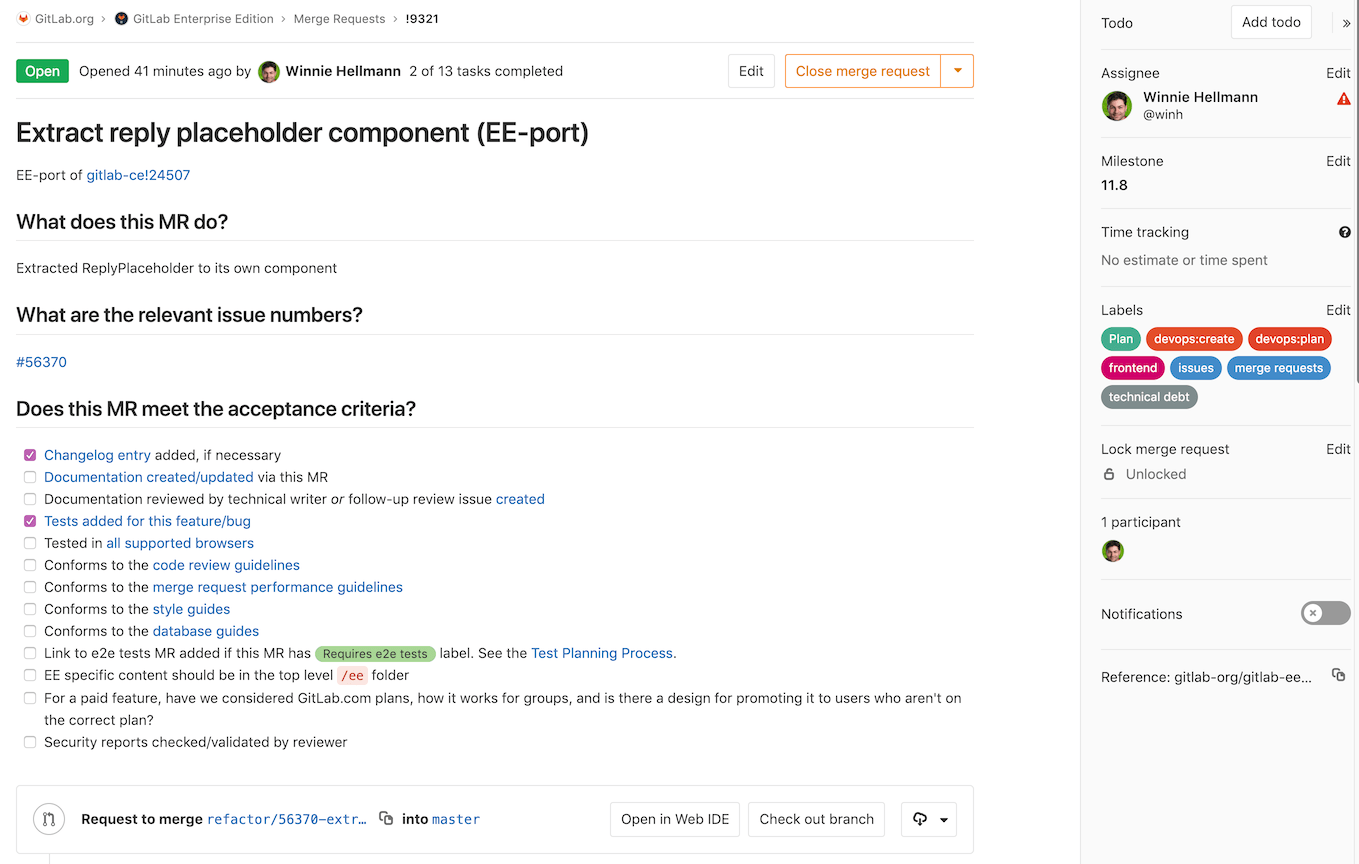The width and height of the screenshot is (1359, 864).
Task: Check Conforms to the database guides checkbox
Action: pos(30,631)
